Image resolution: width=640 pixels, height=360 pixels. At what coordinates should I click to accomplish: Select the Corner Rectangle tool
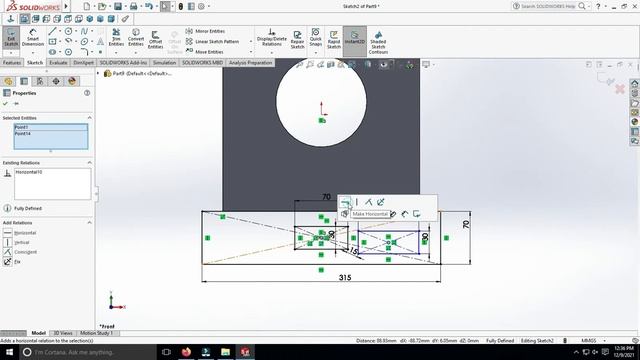[52, 42]
